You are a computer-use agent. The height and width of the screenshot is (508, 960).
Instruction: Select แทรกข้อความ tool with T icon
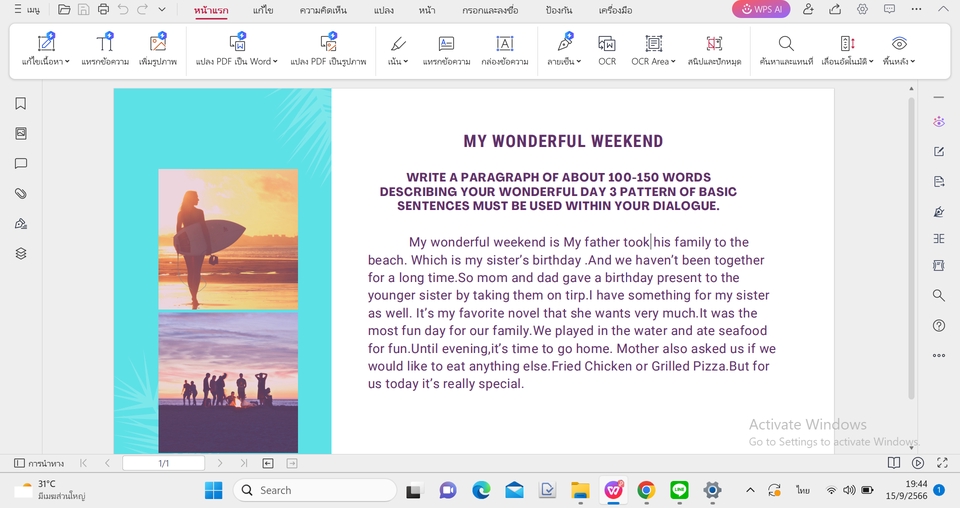click(x=105, y=50)
